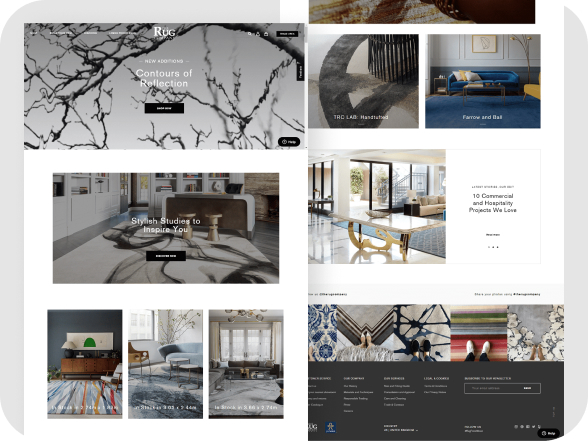The width and height of the screenshot is (588, 441).
Task: Expand the United Kingdom country selector
Action: pos(400,430)
